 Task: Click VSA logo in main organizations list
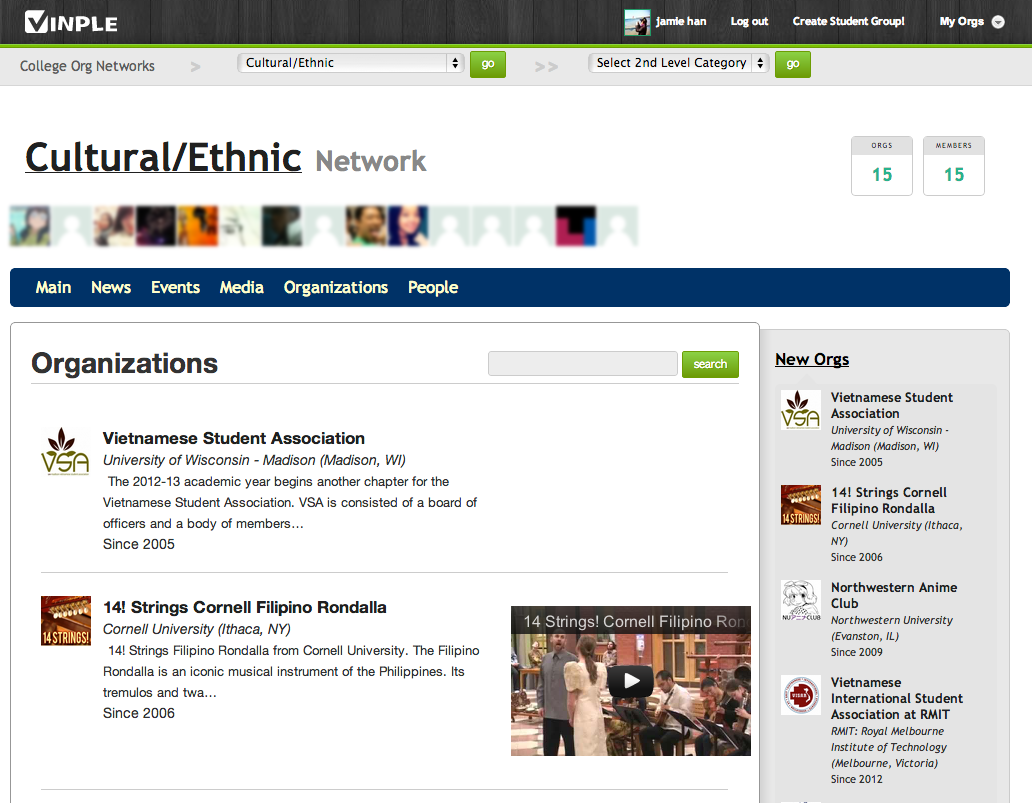pos(64,452)
